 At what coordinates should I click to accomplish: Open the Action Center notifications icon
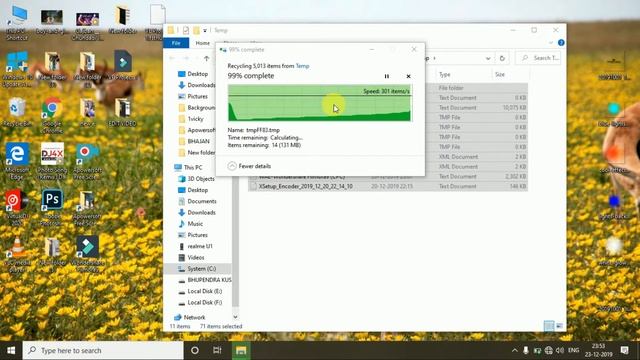pos(624,351)
